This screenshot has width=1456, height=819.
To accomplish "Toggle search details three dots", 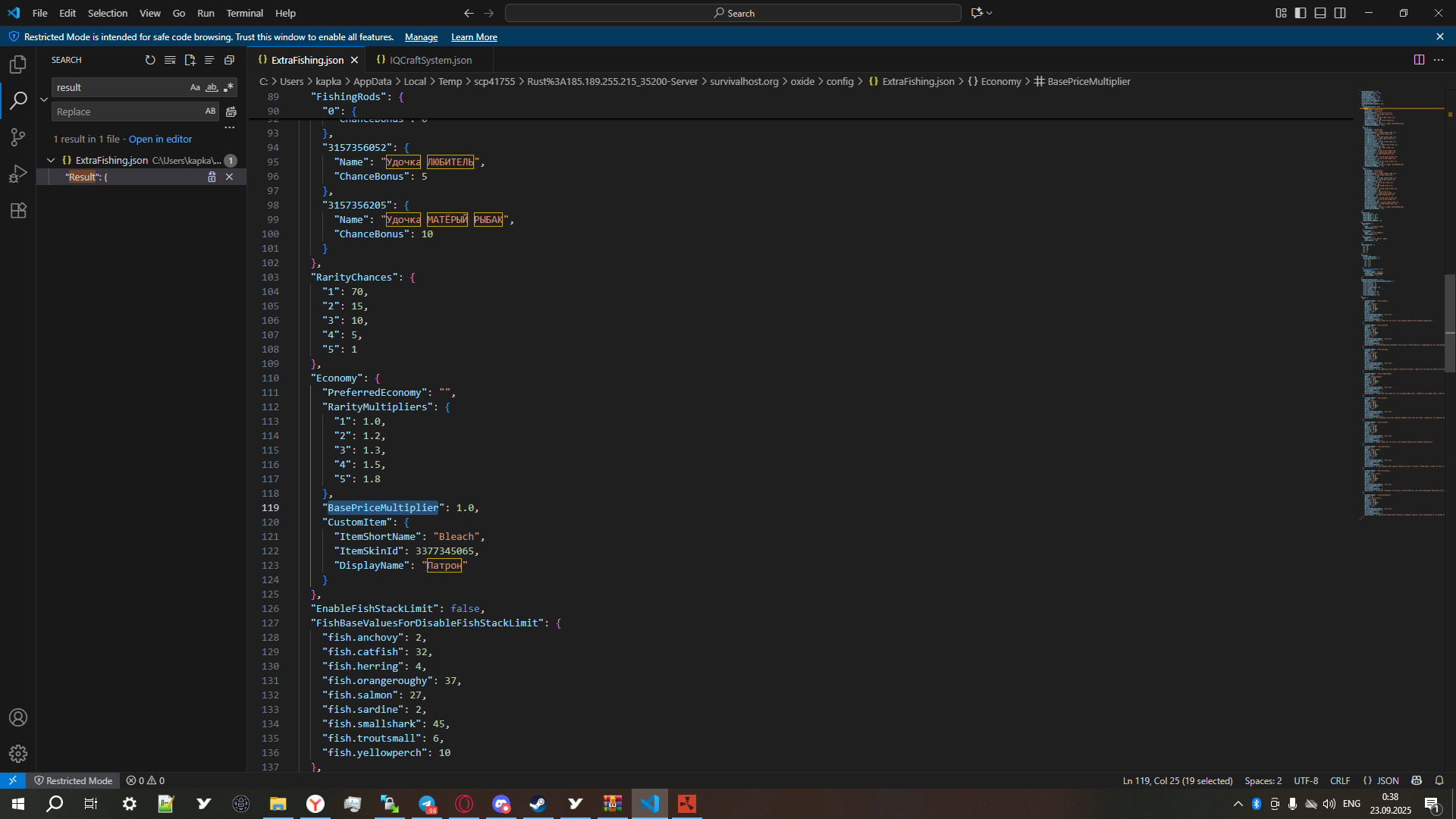I will coord(230,127).
